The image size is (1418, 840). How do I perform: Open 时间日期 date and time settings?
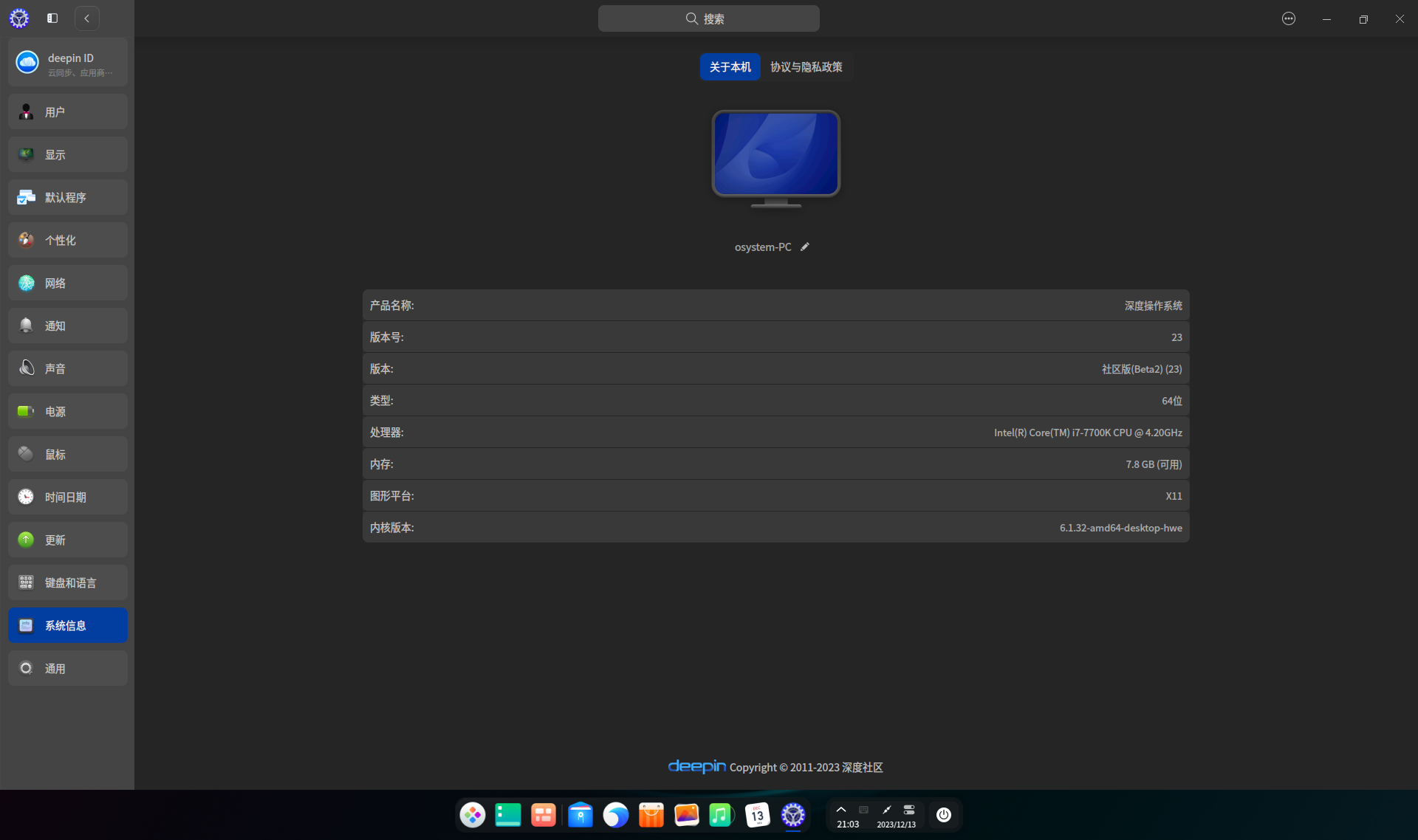68,497
